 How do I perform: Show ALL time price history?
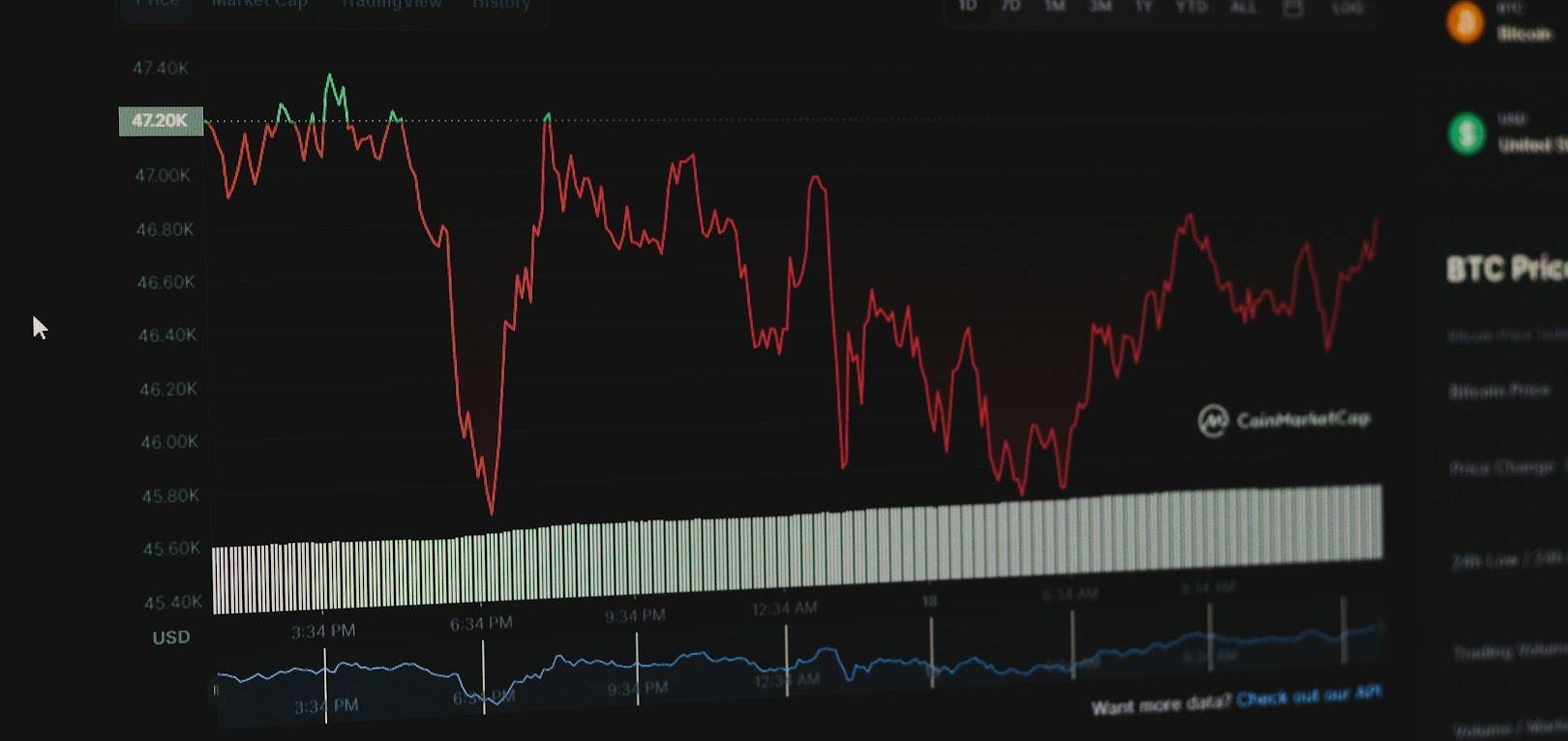tap(1243, 7)
